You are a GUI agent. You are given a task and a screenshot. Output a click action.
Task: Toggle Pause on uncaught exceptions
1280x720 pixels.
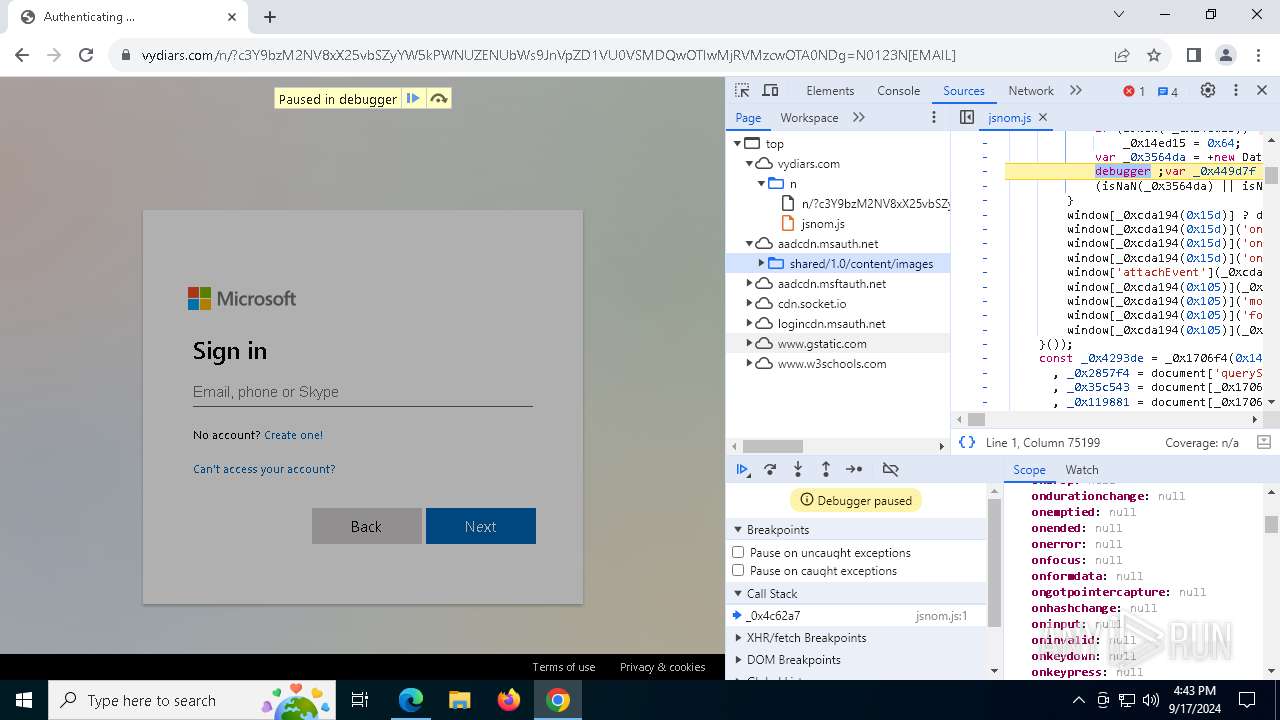coord(738,552)
